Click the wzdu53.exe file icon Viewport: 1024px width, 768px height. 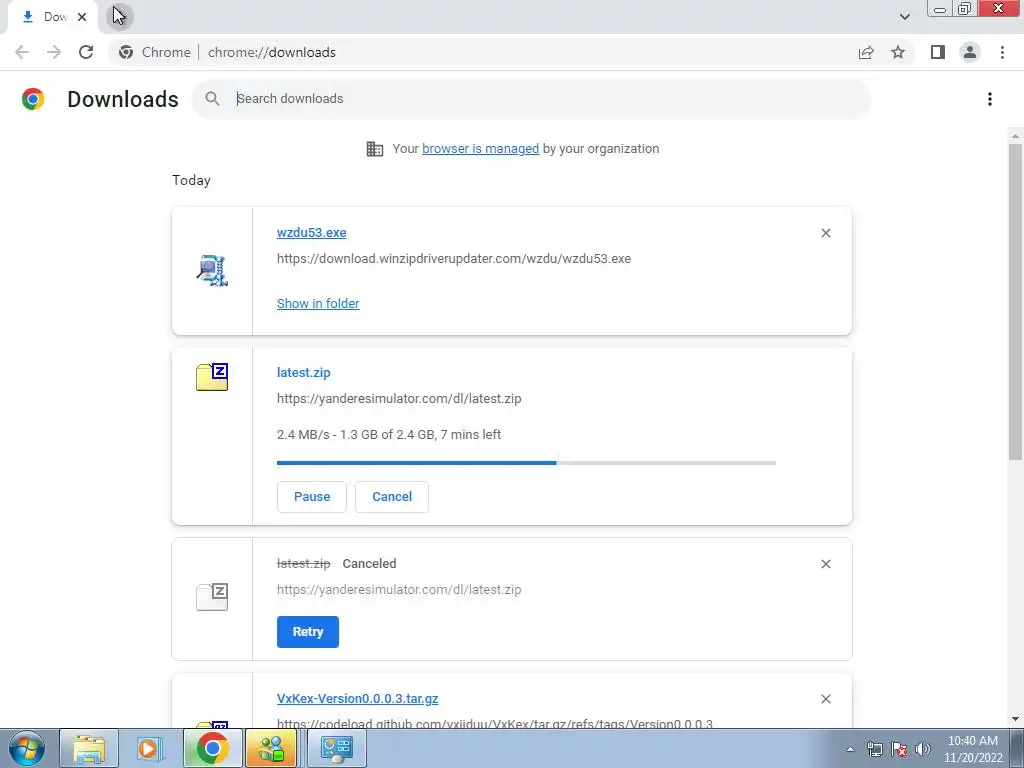[x=212, y=270]
